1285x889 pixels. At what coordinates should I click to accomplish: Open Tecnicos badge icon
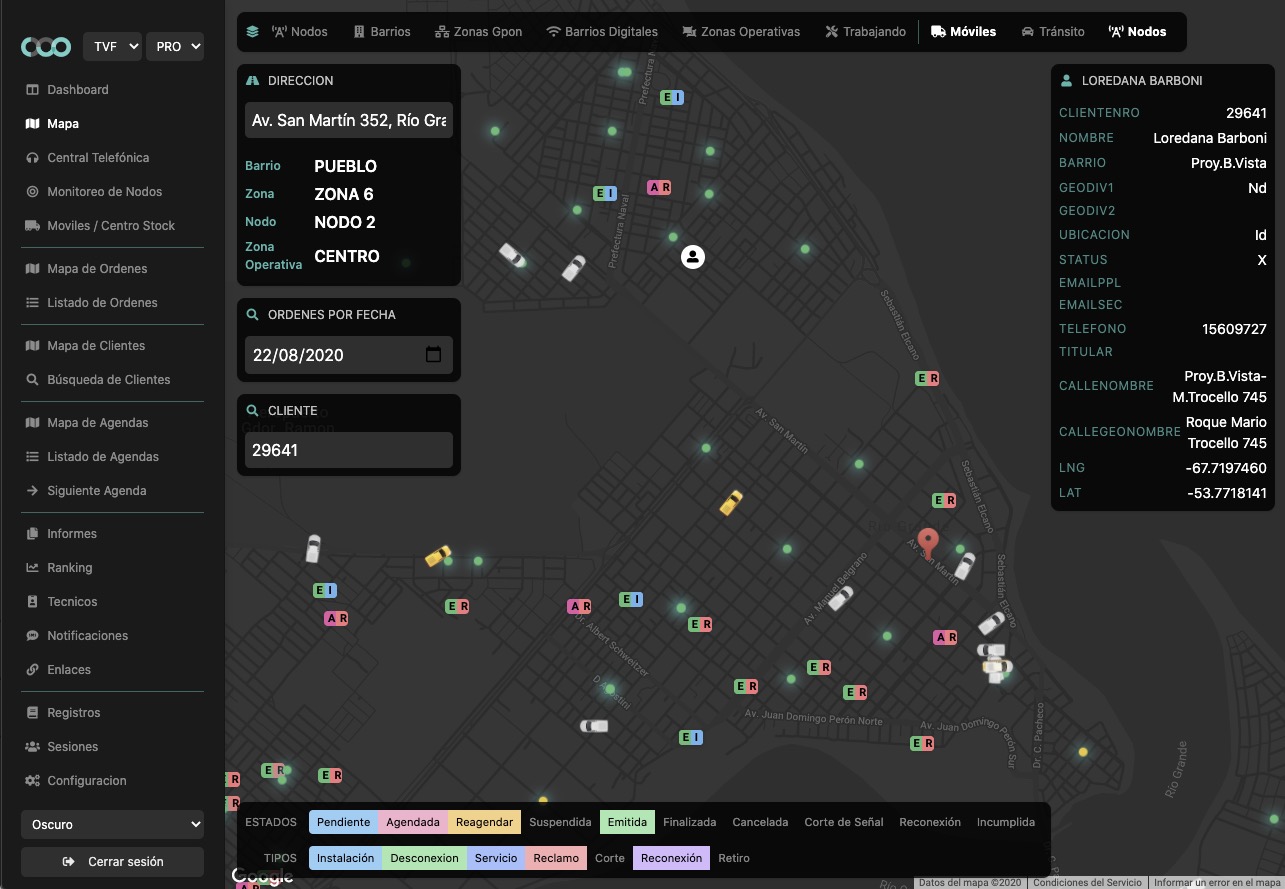(32, 602)
